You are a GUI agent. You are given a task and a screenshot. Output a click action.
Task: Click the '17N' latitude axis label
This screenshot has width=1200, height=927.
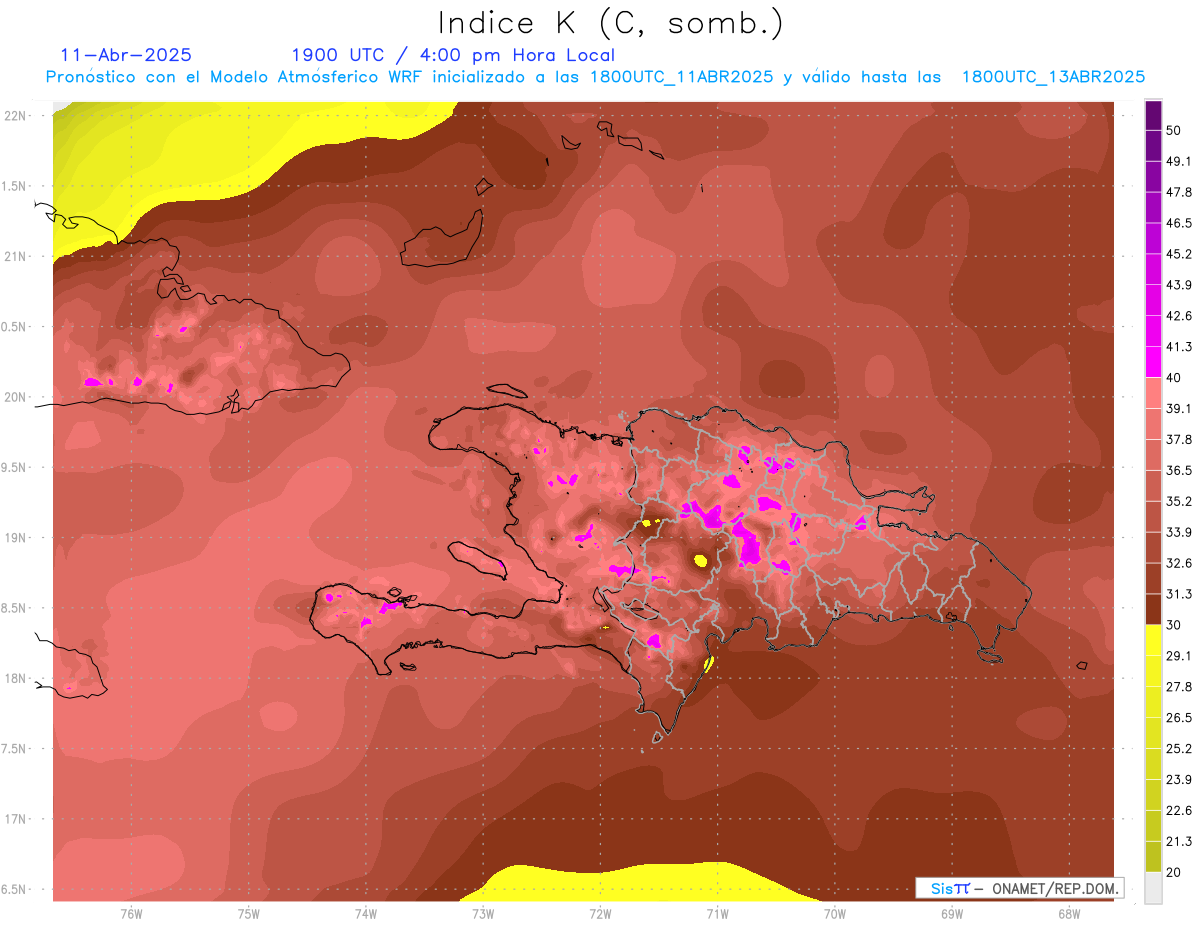[15, 820]
